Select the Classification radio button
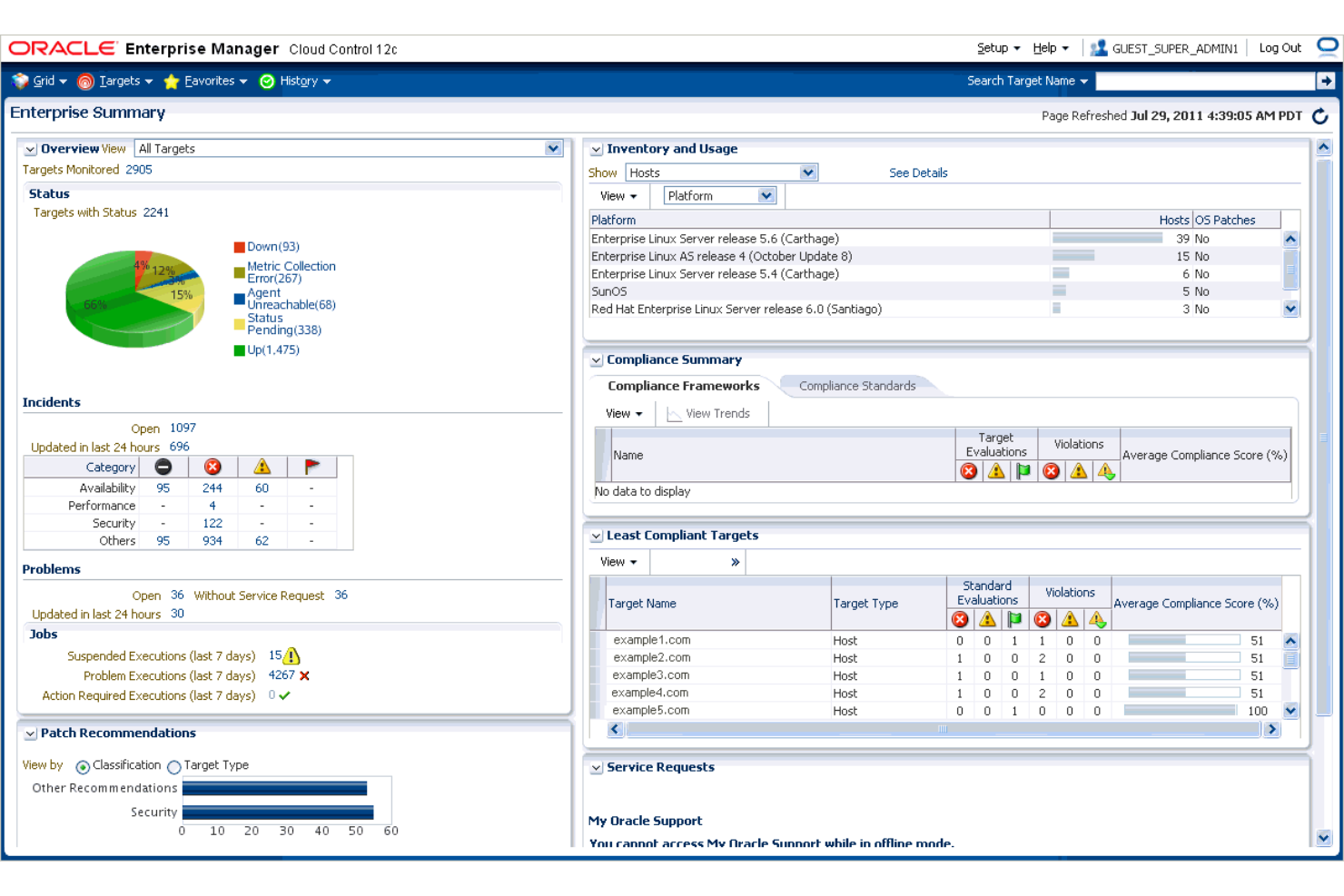The width and height of the screenshot is (1344, 896). pyautogui.click(x=83, y=765)
